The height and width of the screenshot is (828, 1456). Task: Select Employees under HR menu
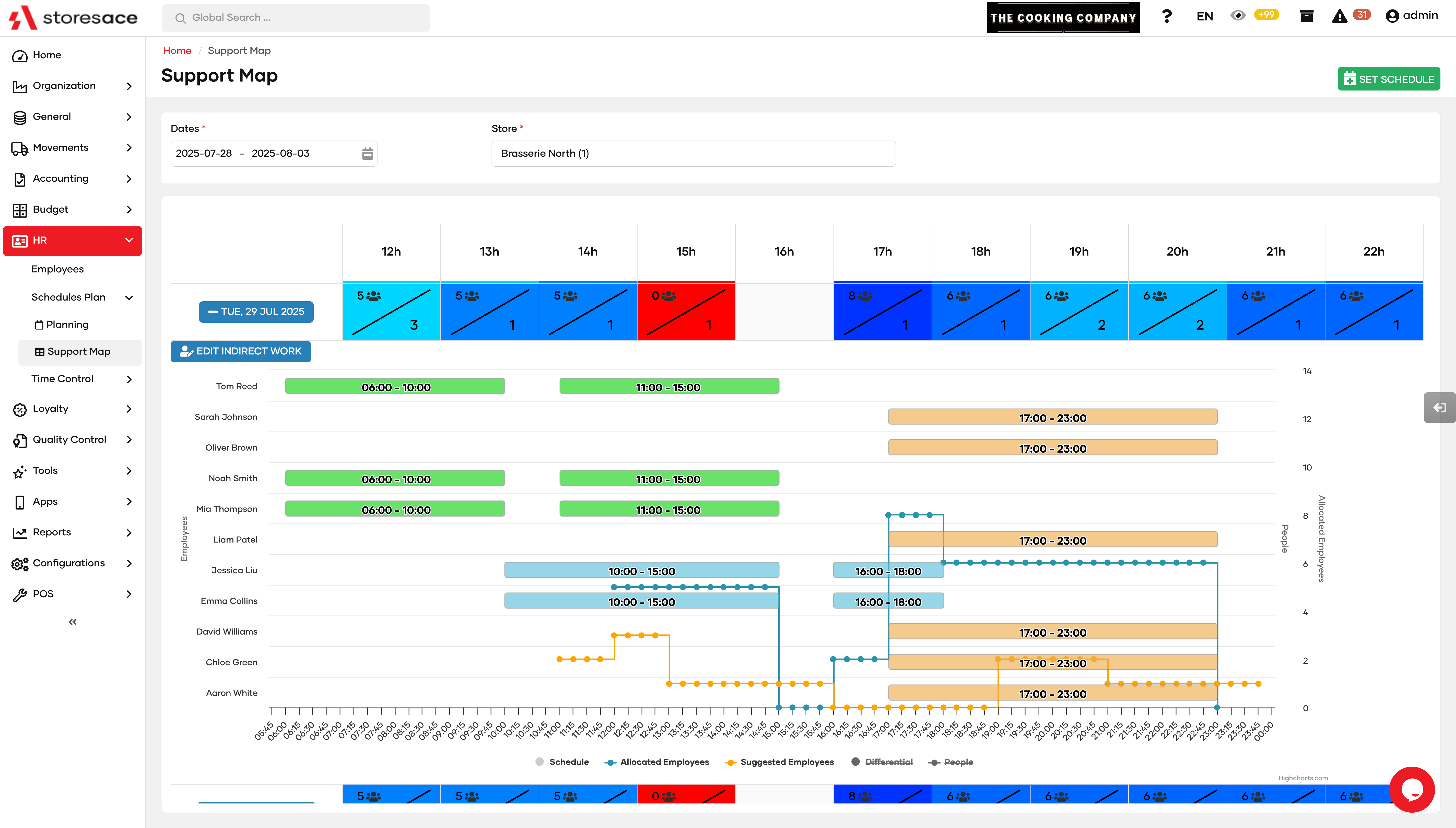point(57,269)
